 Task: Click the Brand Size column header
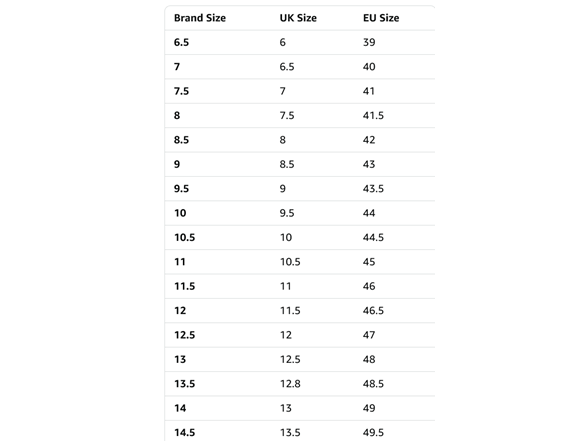point(200,18)
